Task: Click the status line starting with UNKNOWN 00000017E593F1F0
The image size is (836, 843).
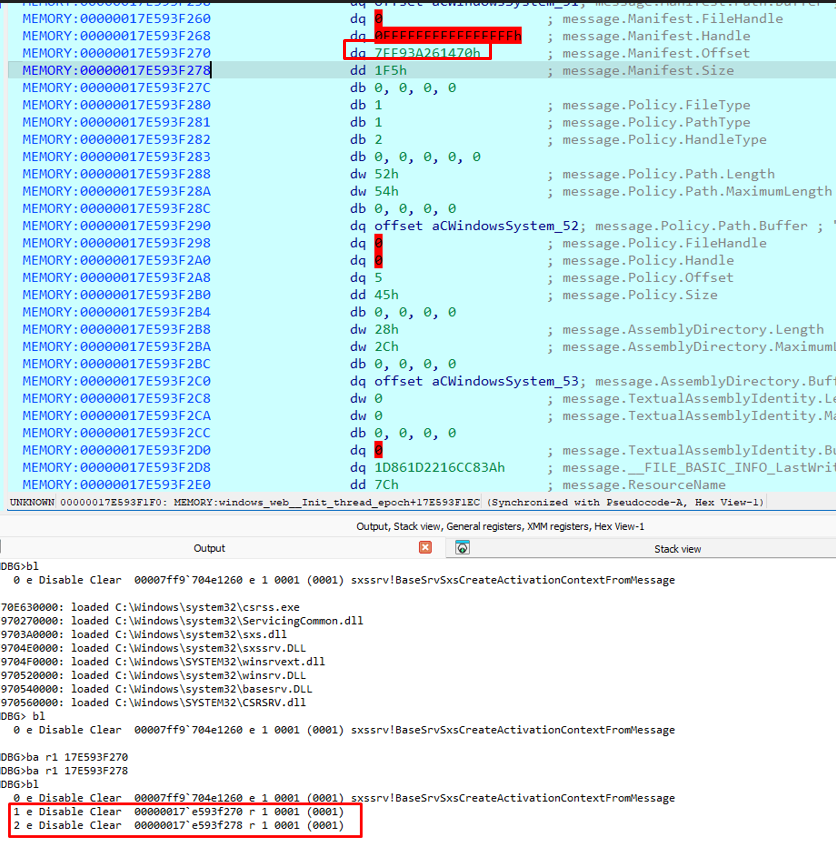Action: [x=387, y=502]
